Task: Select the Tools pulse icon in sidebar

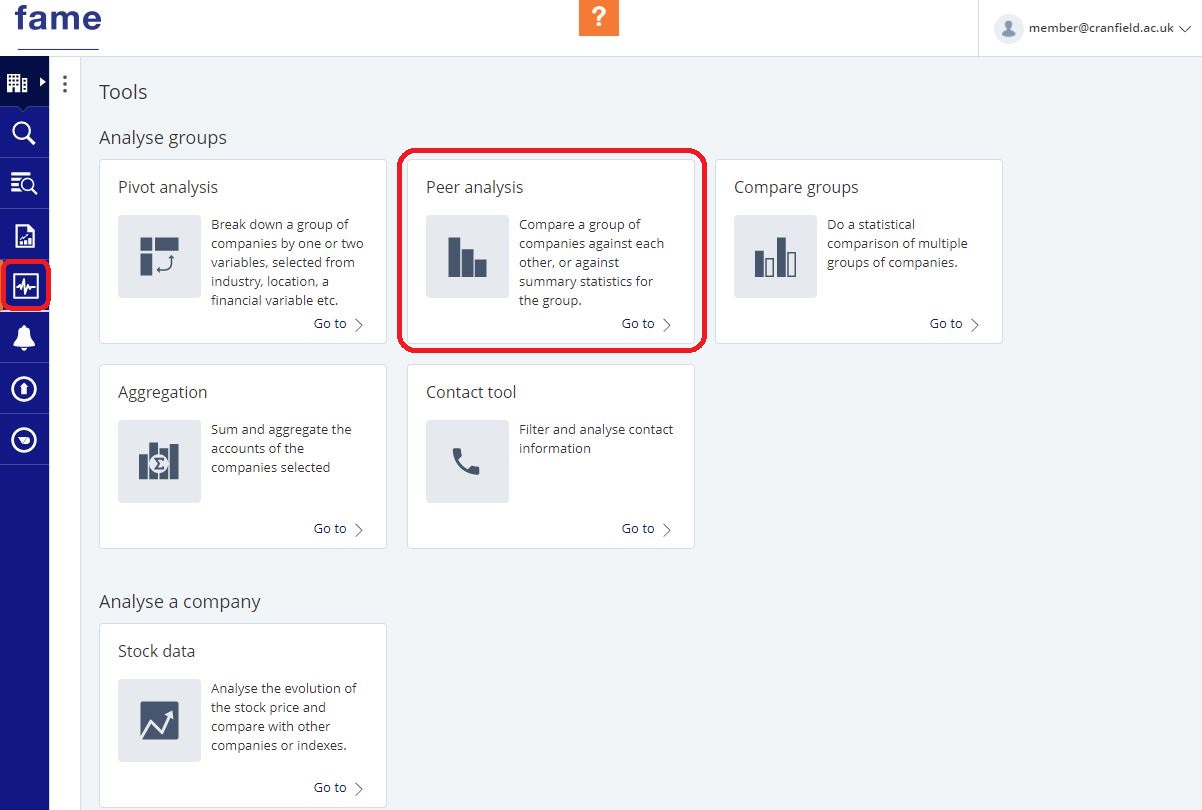Action: tap(24, 288)
